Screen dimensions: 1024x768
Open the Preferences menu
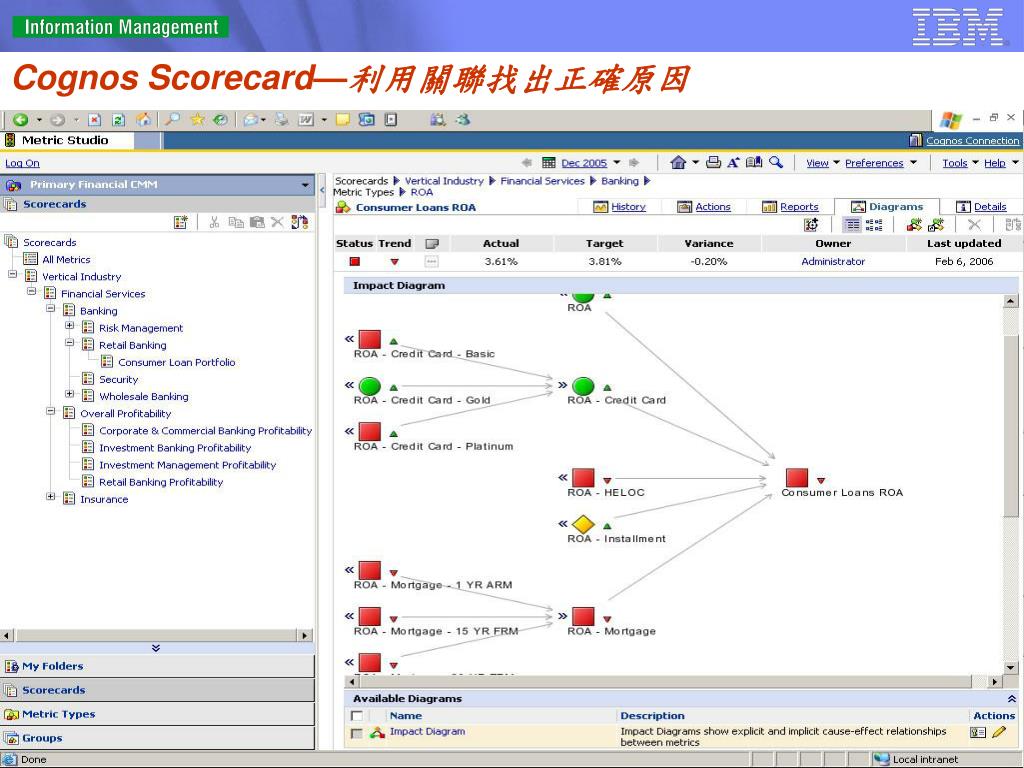(x=874, y=163)
